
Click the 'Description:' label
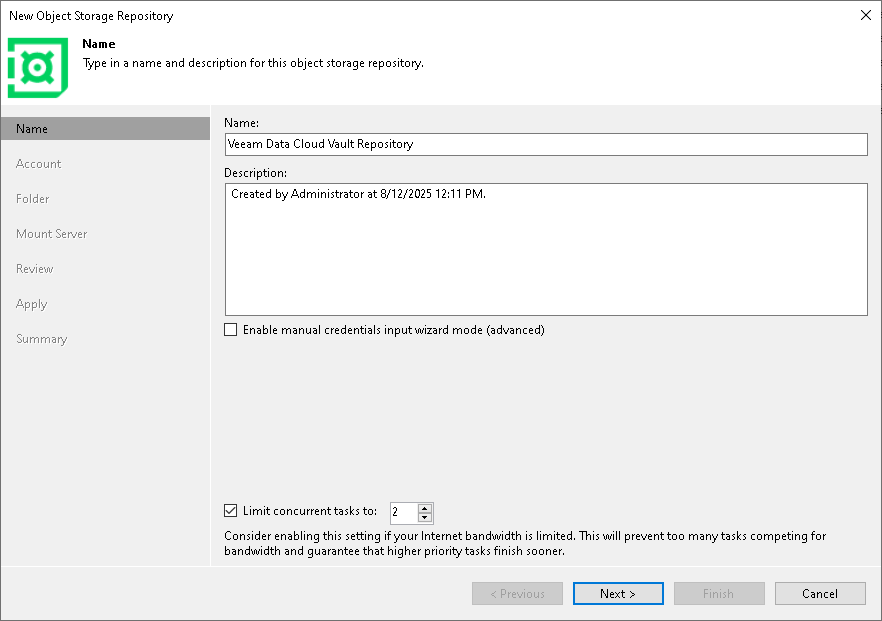click(255, 173)
